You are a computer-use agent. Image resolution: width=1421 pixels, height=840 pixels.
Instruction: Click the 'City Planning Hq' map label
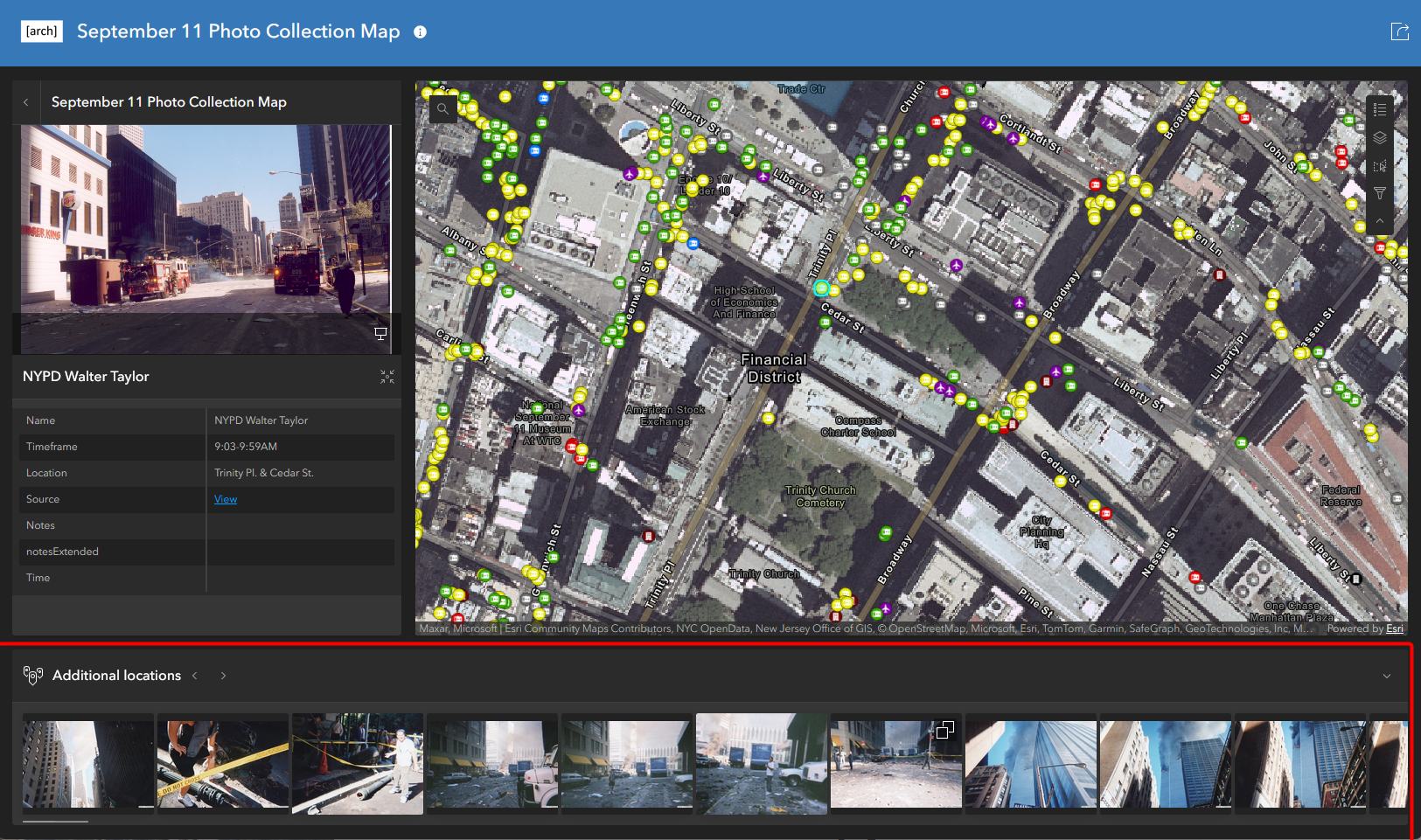click(1041, 531)
